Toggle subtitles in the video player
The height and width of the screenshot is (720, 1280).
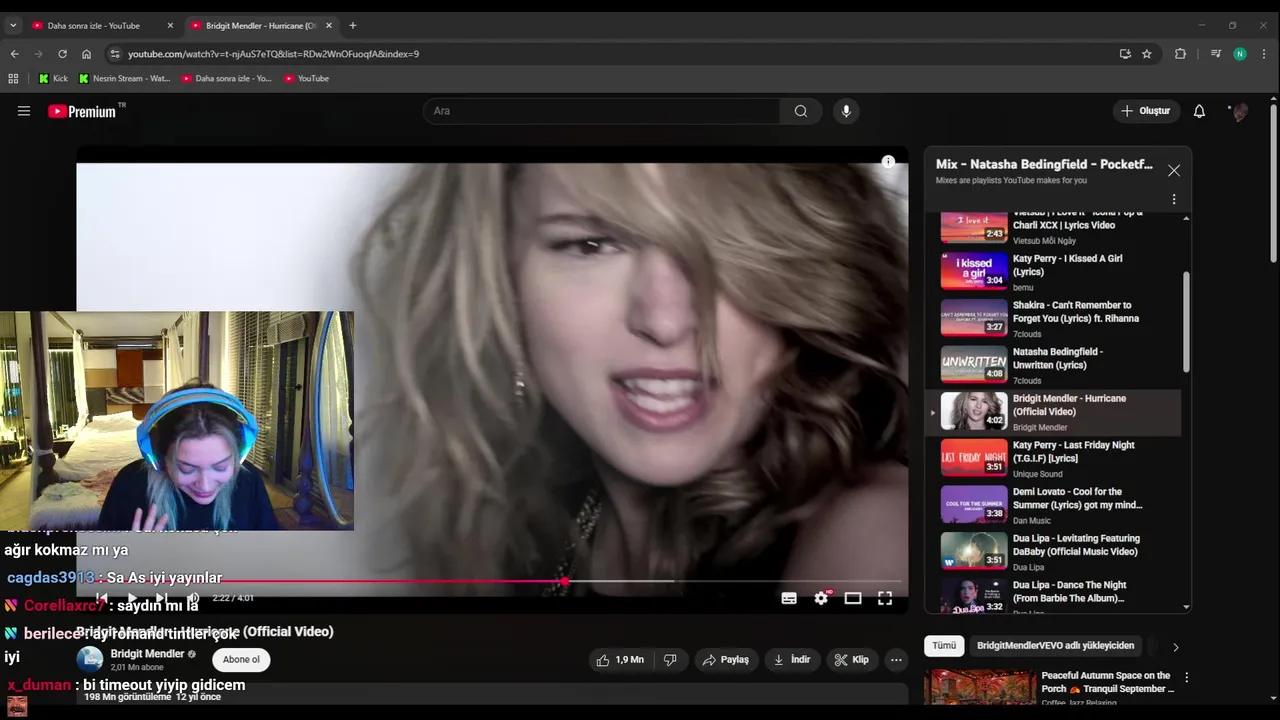pyautogui.click(x=789, y=598)
